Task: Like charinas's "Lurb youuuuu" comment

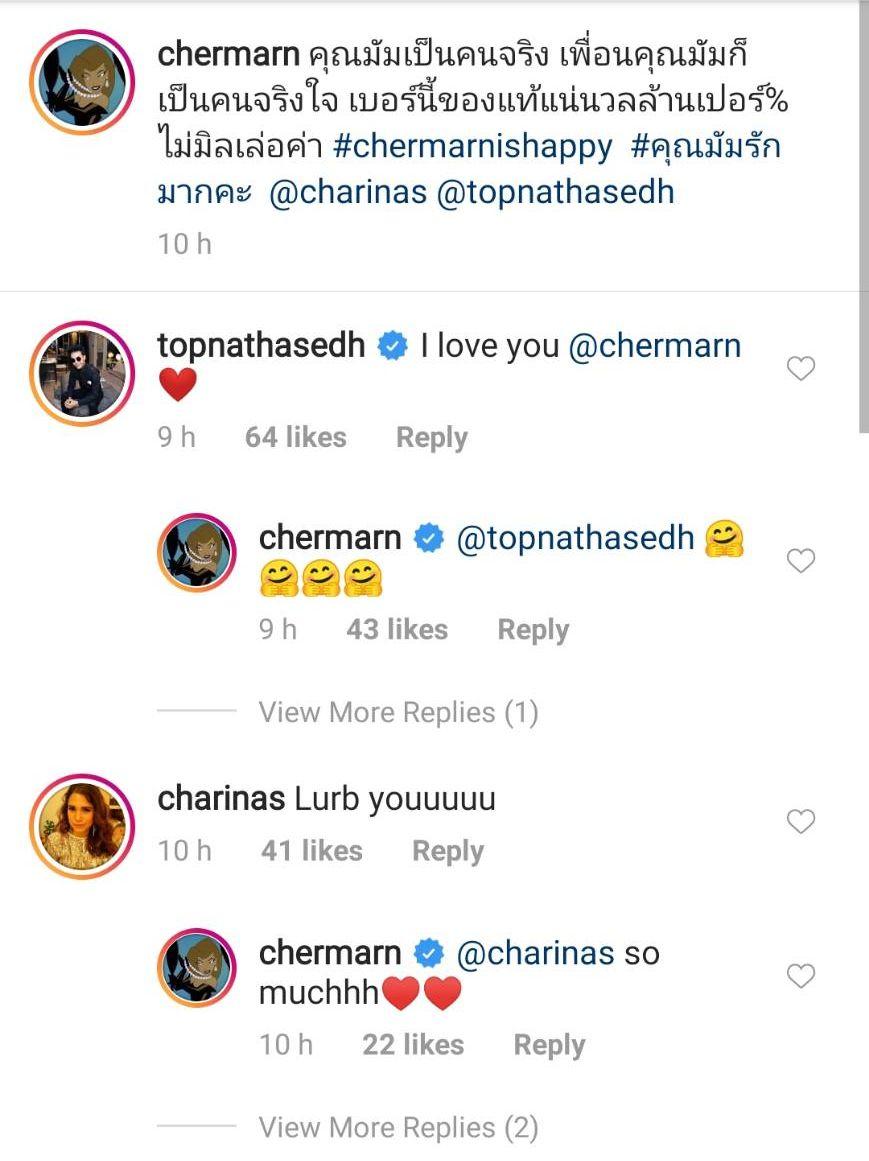Action: (801, 822)
